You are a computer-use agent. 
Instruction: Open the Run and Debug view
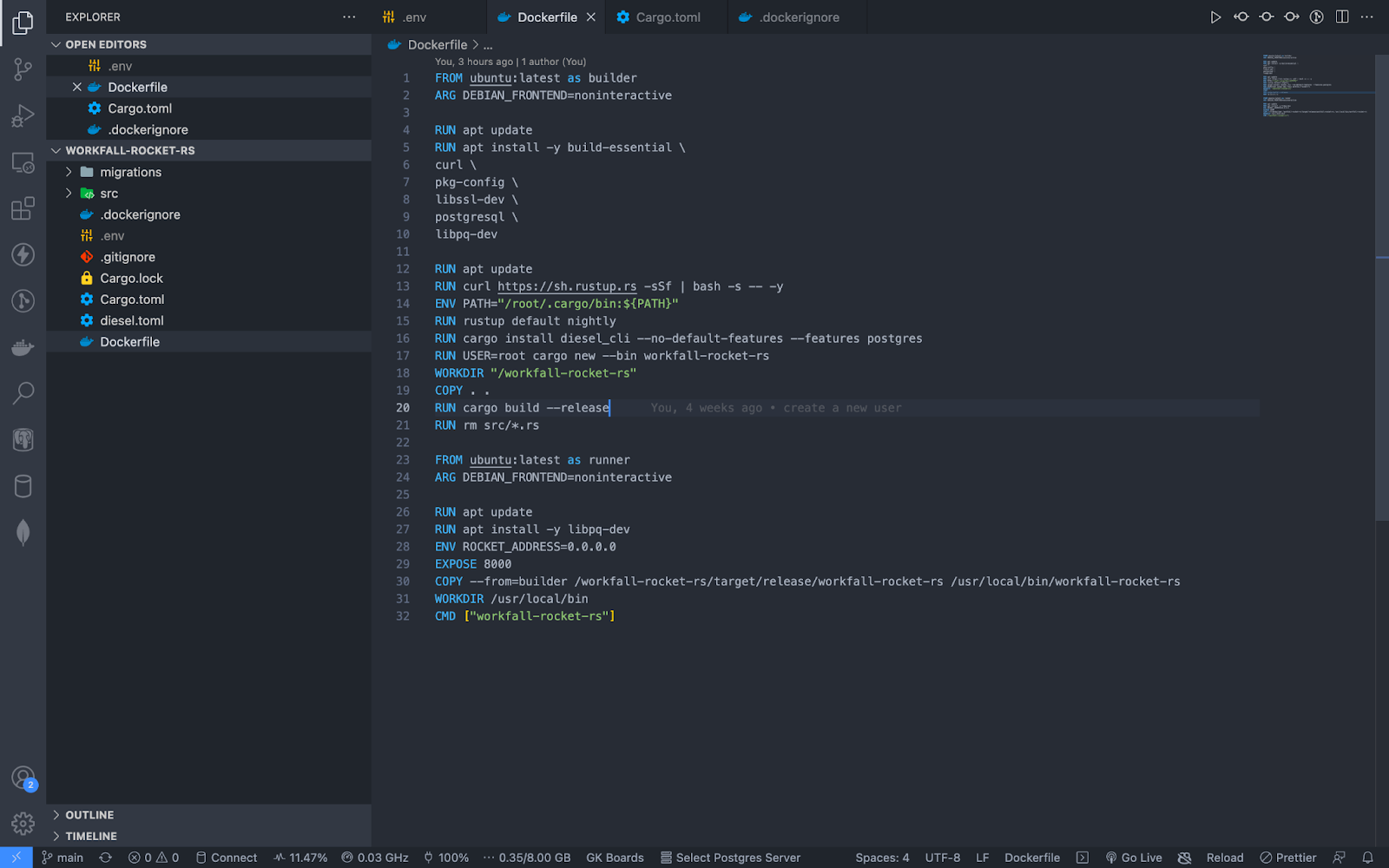point(23,115)
